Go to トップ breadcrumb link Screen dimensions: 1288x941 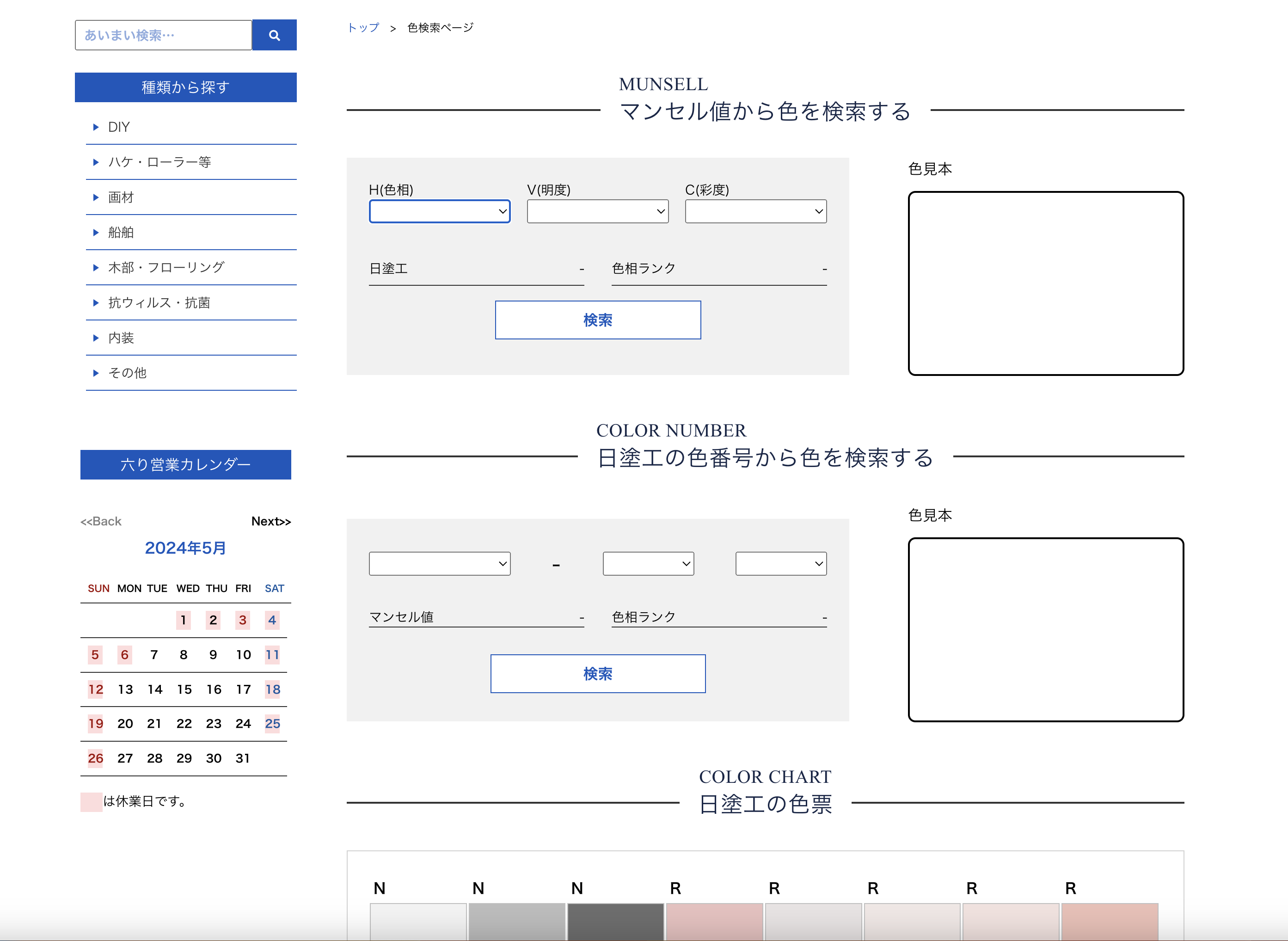pyautogui.click(x=363, y=27)
